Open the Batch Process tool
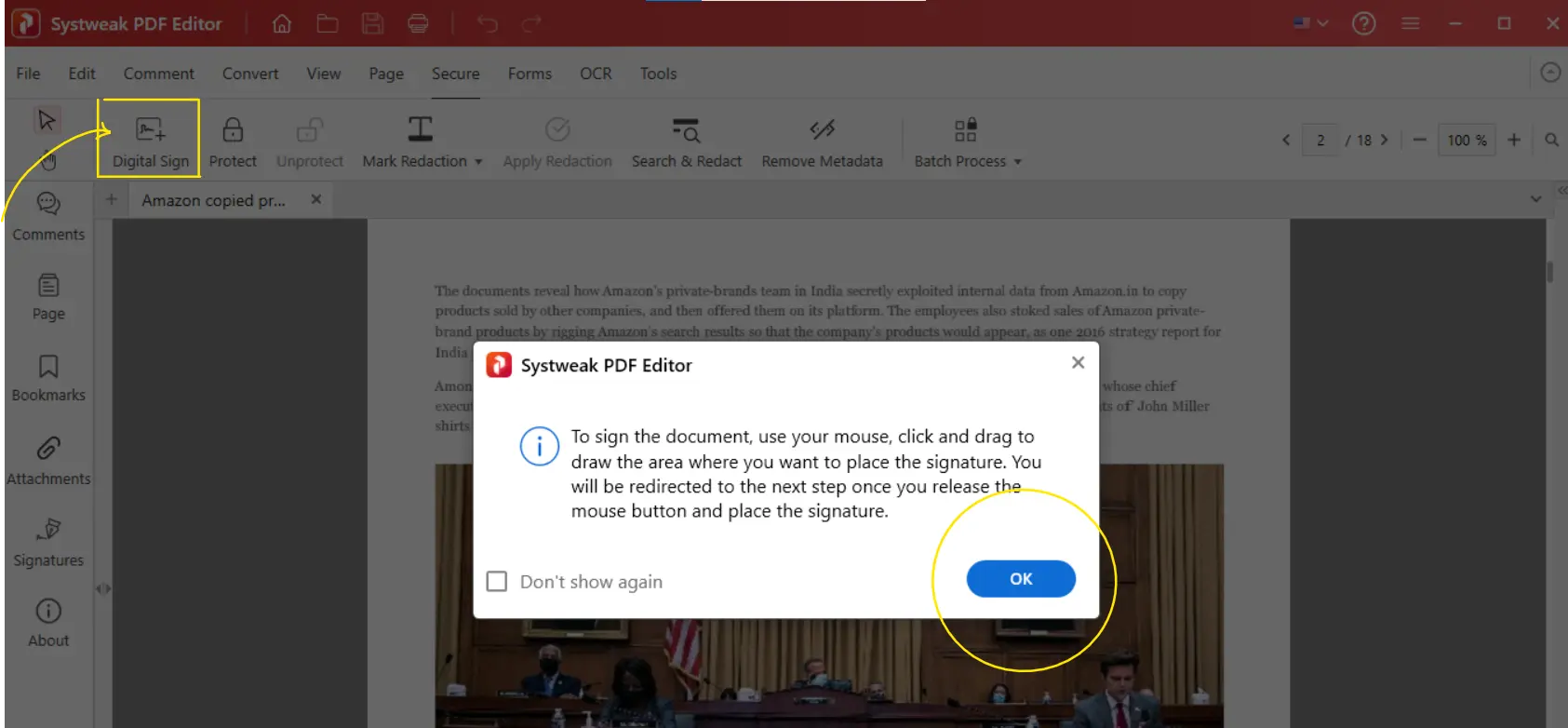This screenshot has height=728, width=1568. pyautogui.click(x=960, y=142)
